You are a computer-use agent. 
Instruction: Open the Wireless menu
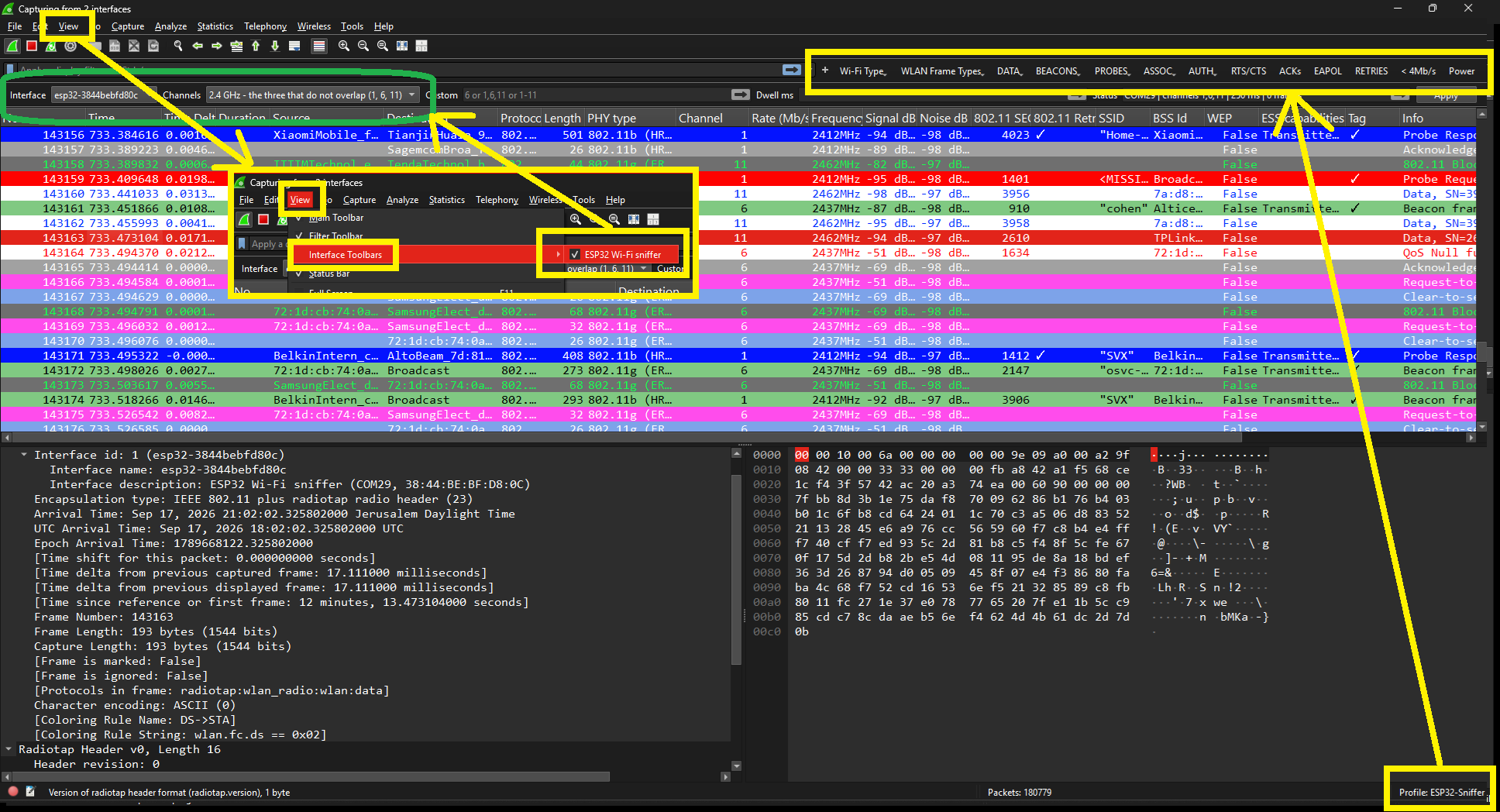pyautogui.click(x=314, y=26)
